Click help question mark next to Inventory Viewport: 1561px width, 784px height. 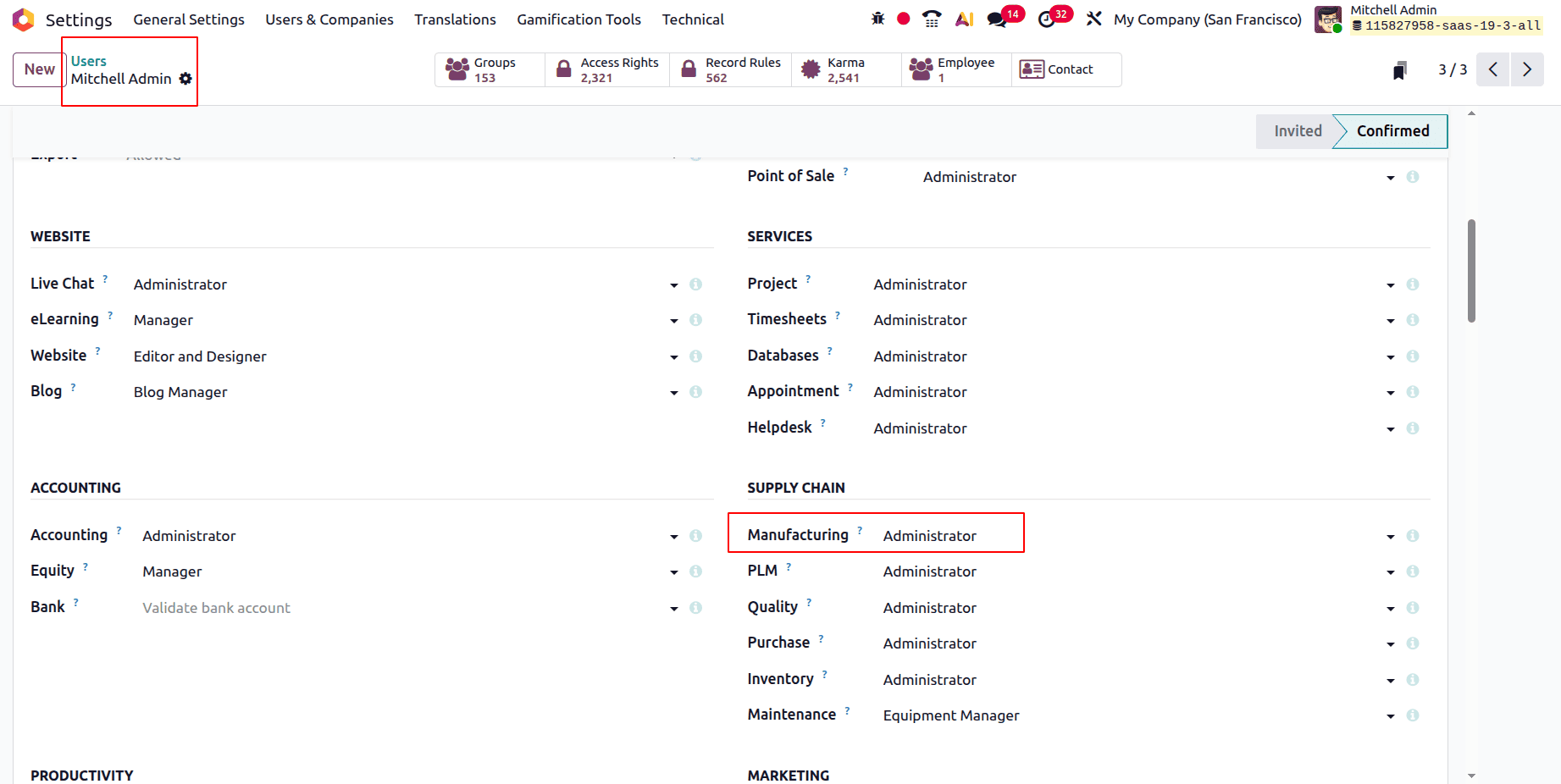coord(825,675)
